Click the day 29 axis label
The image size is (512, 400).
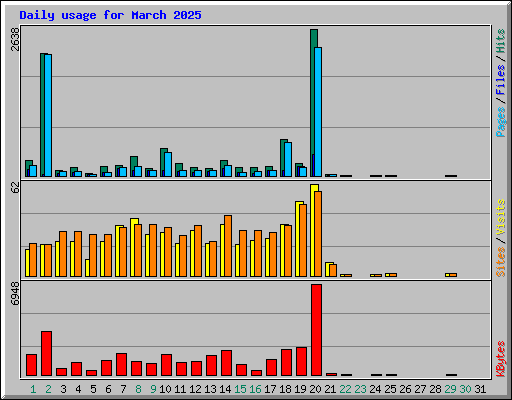point(450,389)
